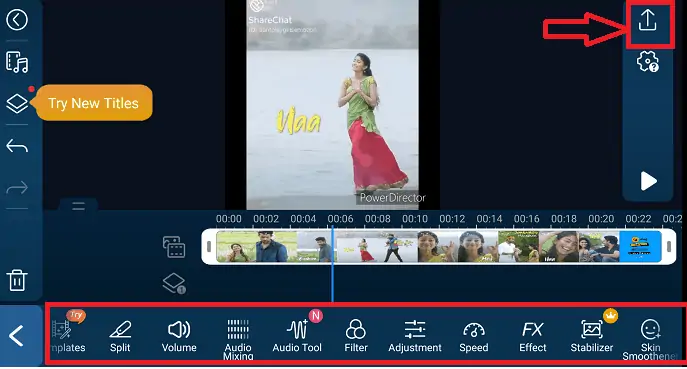Open the Volume tool
Image resolution: width=687 pixels, height=369 pixels.
tap(179, 337)
